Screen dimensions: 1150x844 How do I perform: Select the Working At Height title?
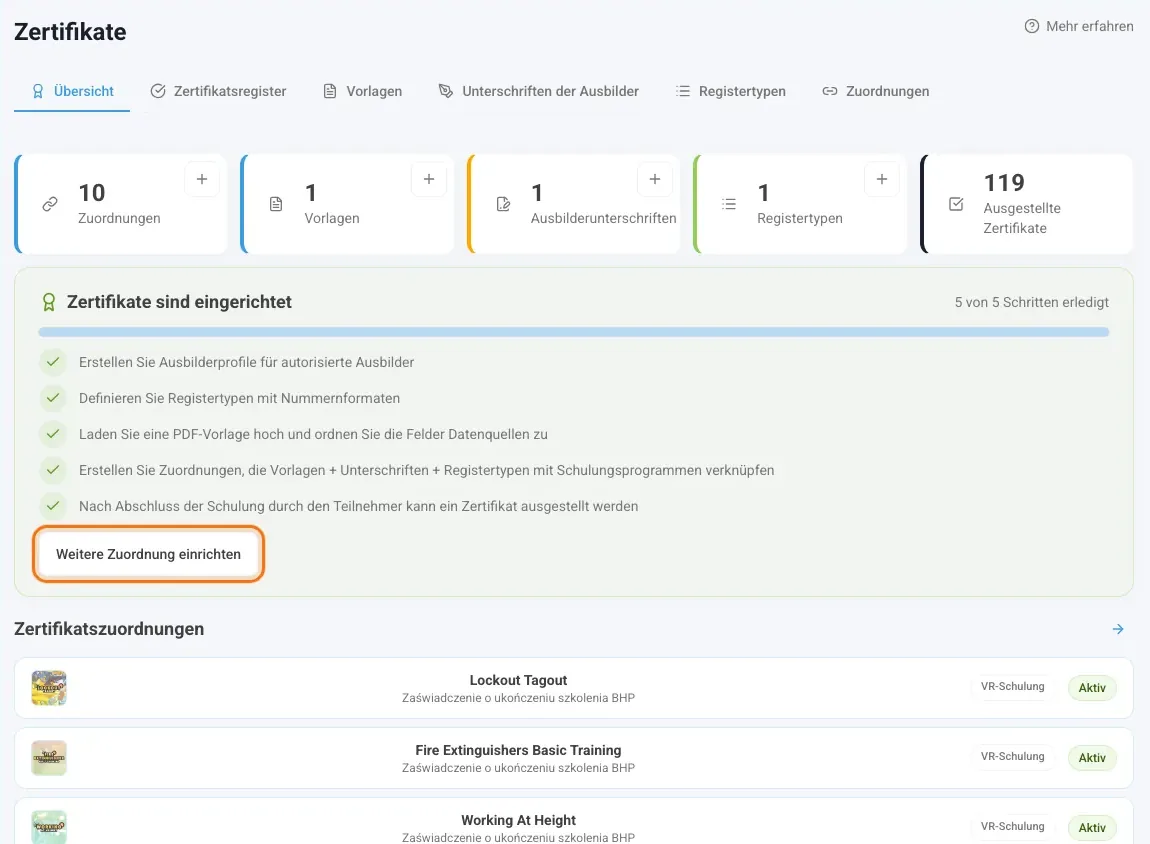pos(519,820)
